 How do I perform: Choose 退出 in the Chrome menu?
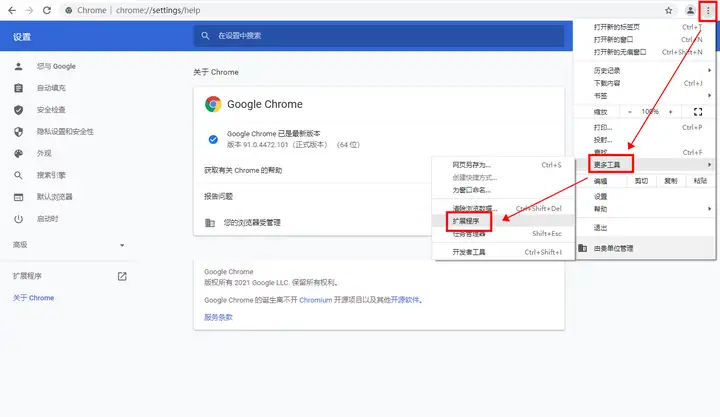(x=645, y=227)
